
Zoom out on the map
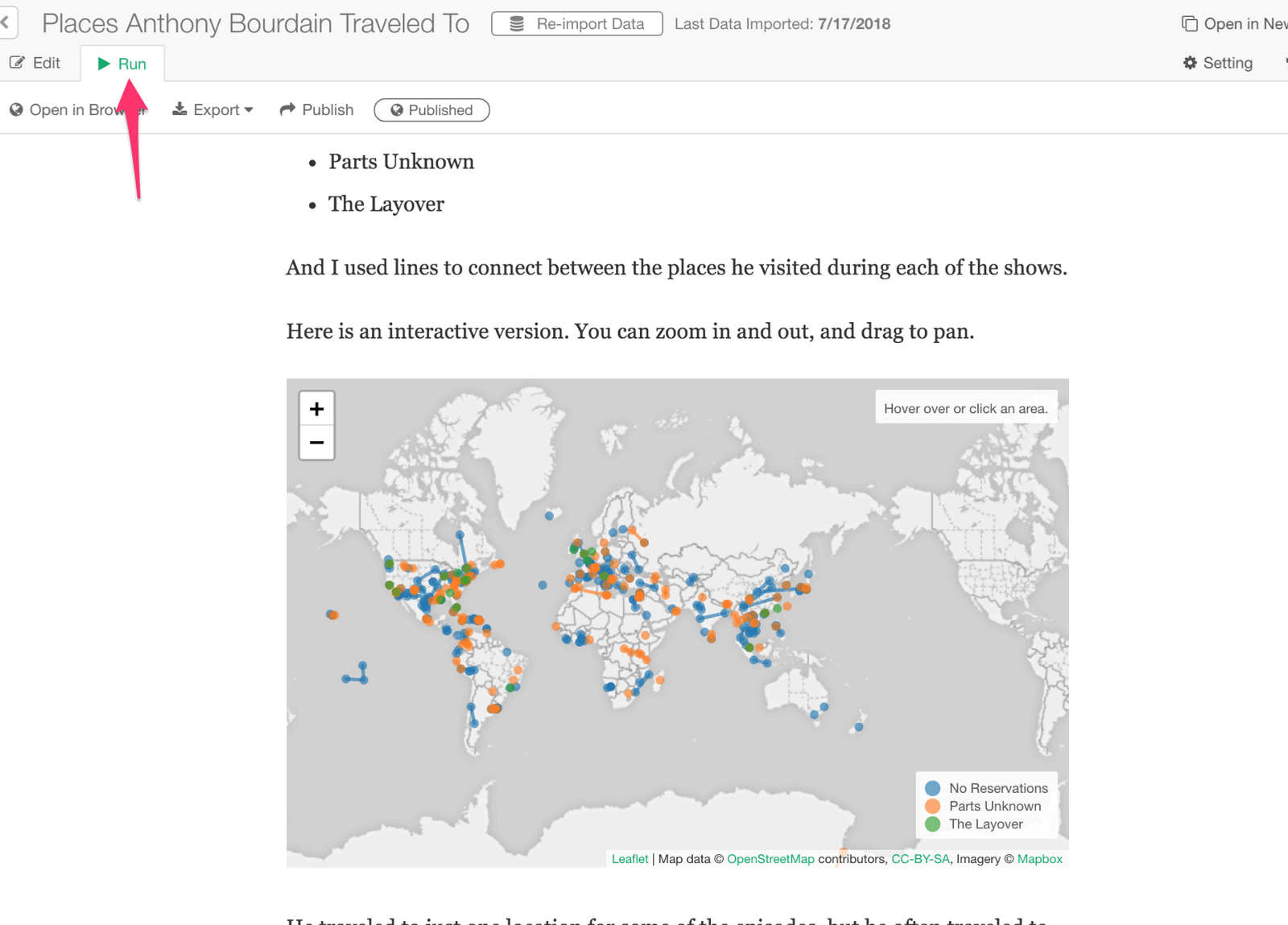click(x=316, y=443)
